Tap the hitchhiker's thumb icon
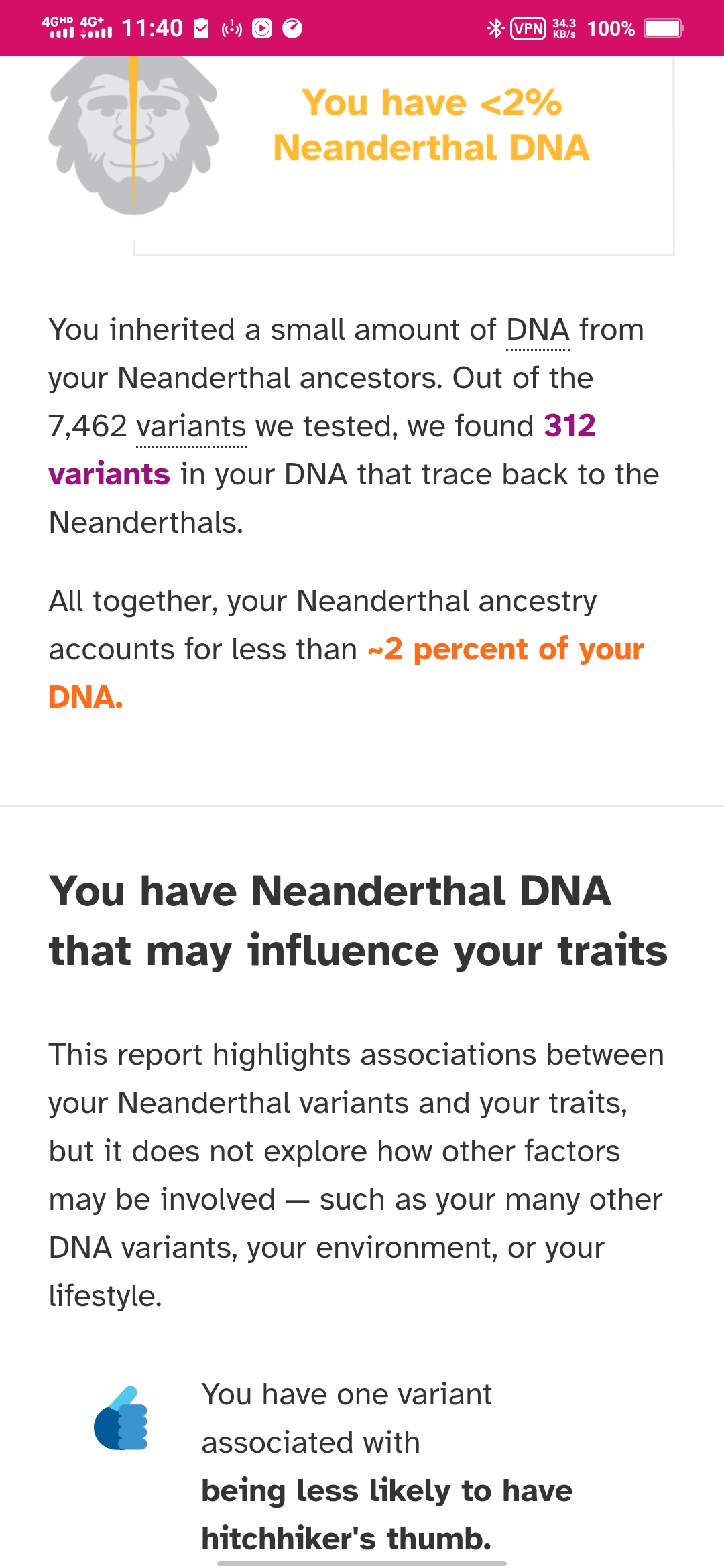 click(121, 1419)
